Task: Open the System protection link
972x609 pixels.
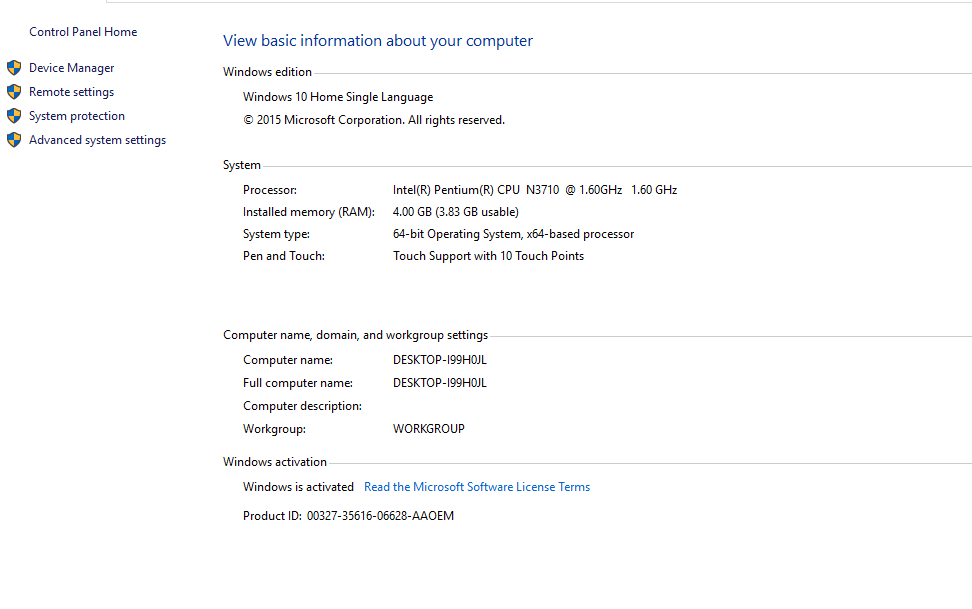Action: click(77, 116)
